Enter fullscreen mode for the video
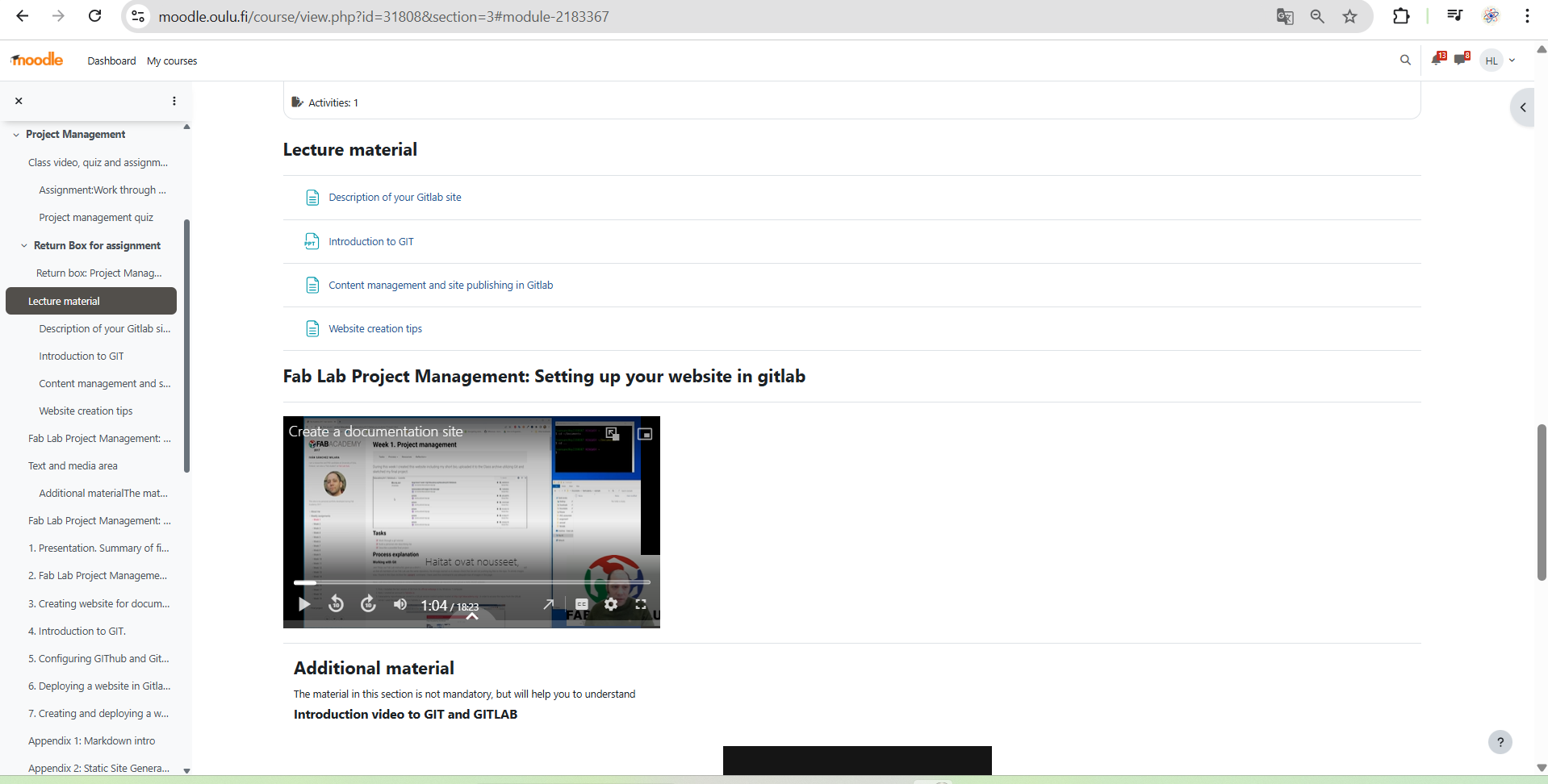 641,604
